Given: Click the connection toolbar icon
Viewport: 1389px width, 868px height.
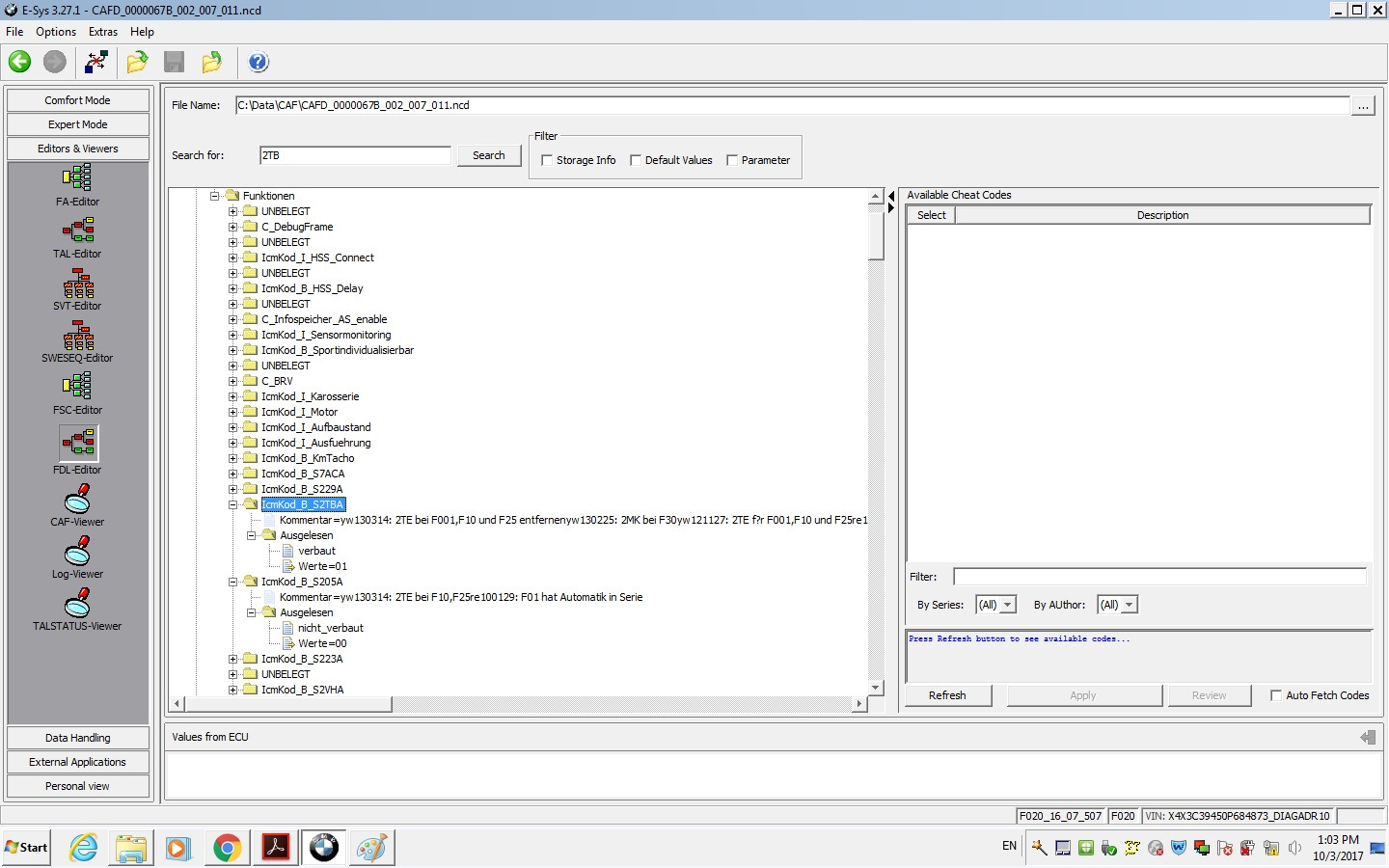Looking at the screenshot, I should click(96, 63).
